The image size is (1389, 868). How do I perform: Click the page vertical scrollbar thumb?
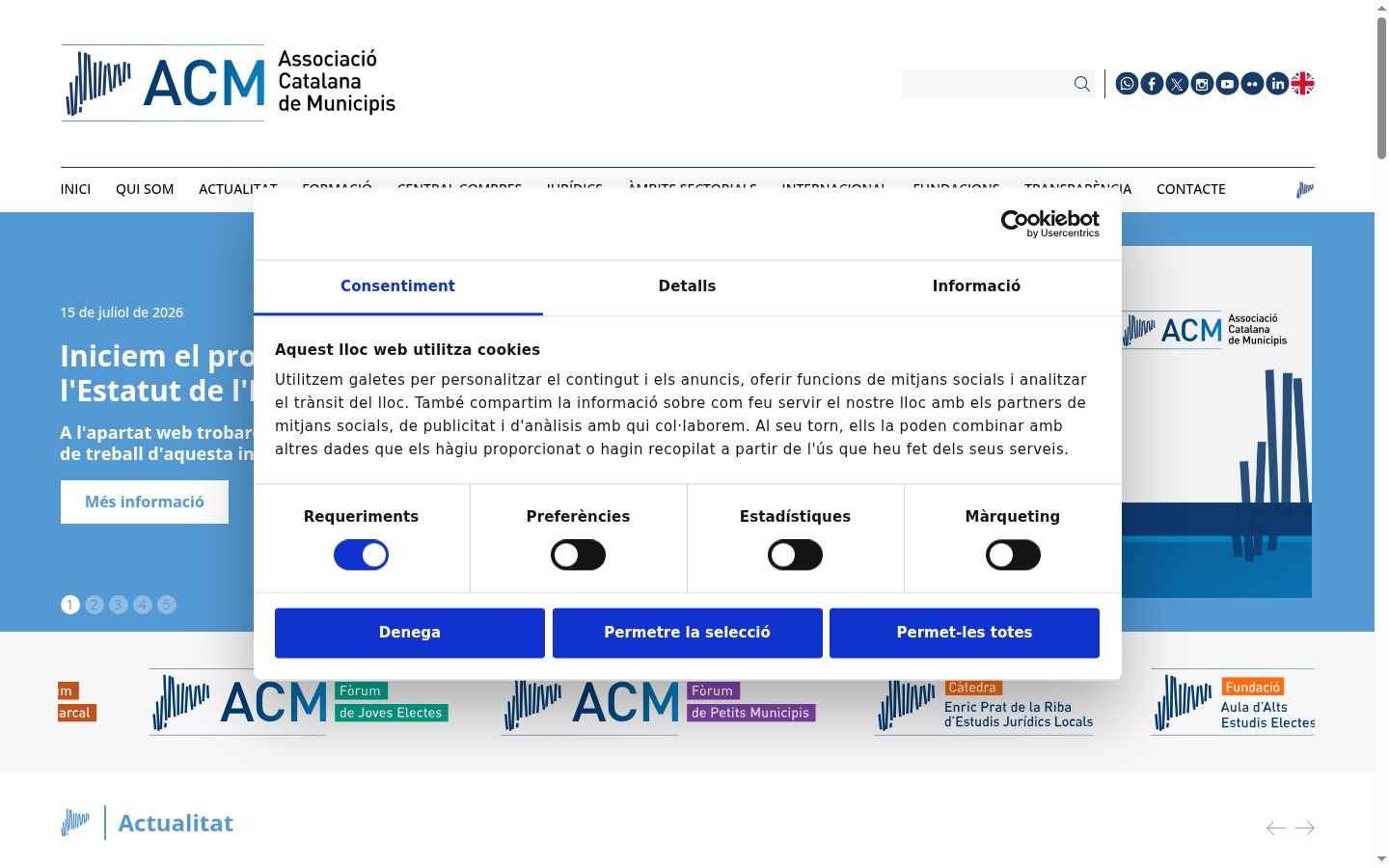[1381, 87]
